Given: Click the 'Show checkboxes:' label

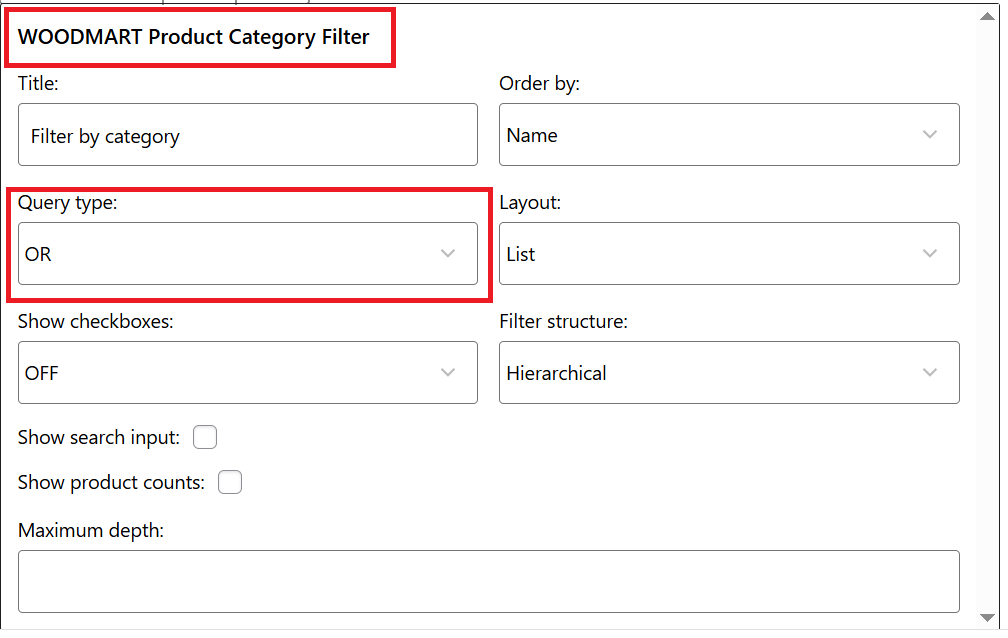Looking at the screenshot, I should click(x=96, y=322).
